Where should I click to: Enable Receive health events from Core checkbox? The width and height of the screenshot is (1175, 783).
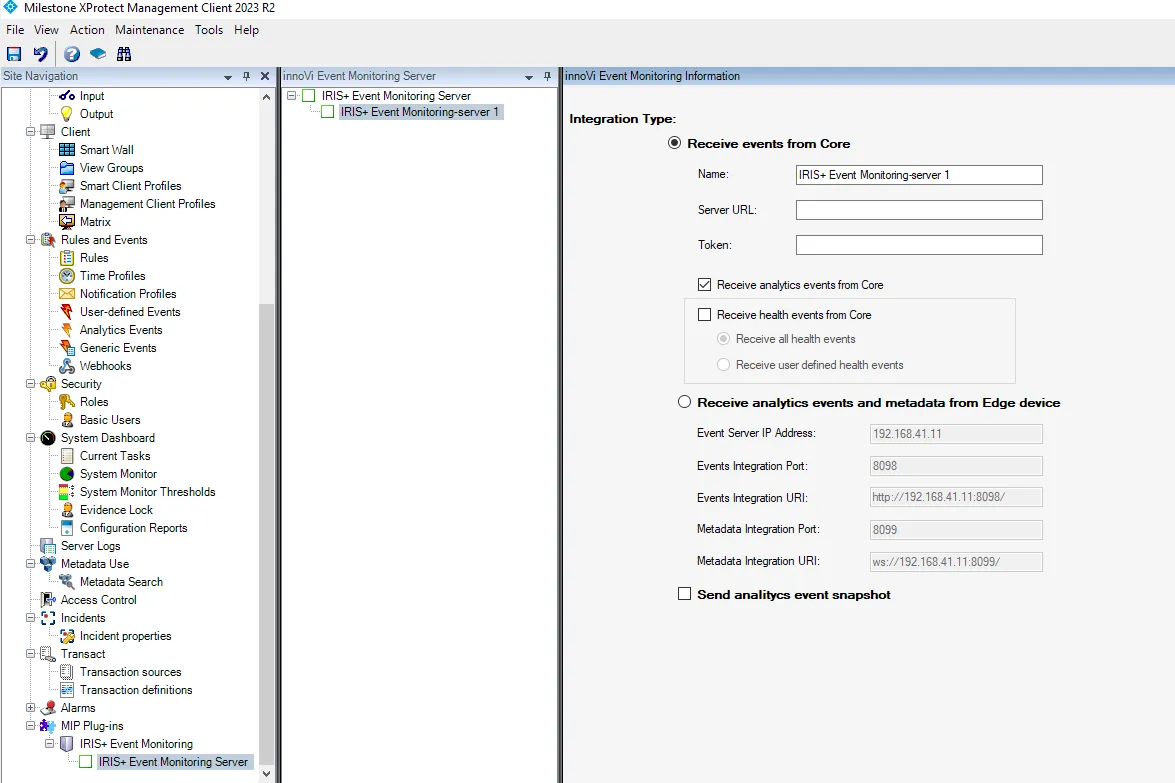[x=704, y=315]
